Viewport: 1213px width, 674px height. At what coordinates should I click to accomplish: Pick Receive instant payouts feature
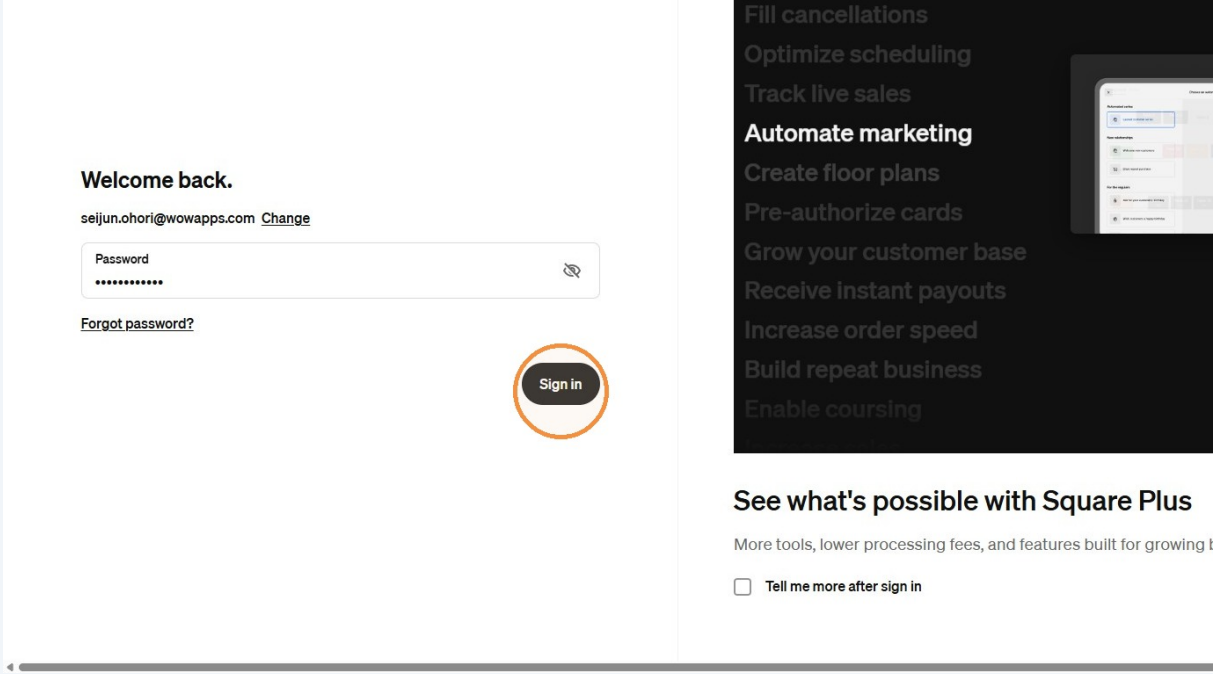pyautogui.click(x=875, y=291)
